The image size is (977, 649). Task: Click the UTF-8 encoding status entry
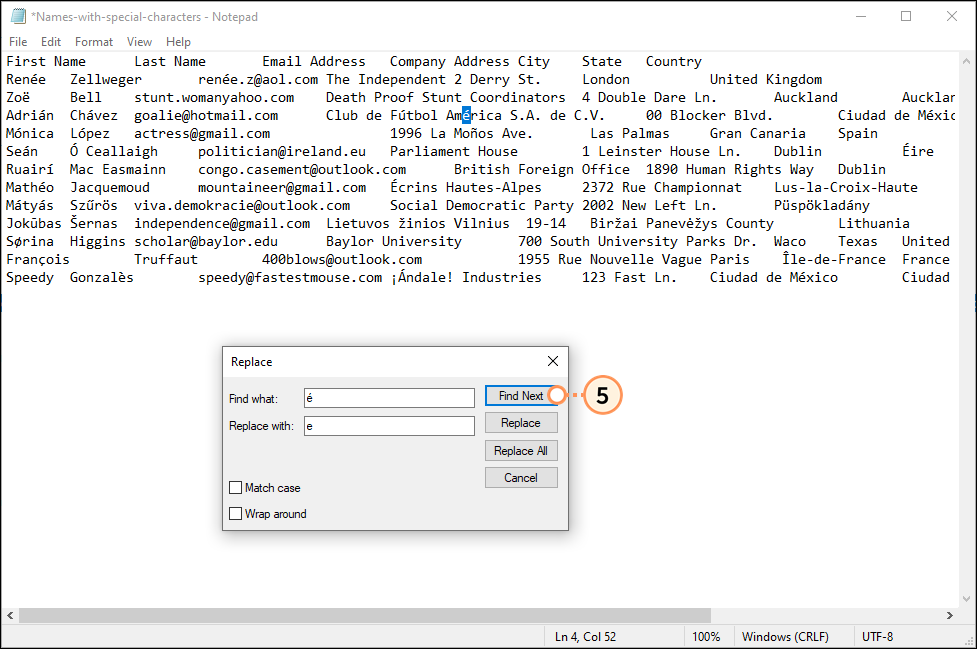[x=877, y=637]
